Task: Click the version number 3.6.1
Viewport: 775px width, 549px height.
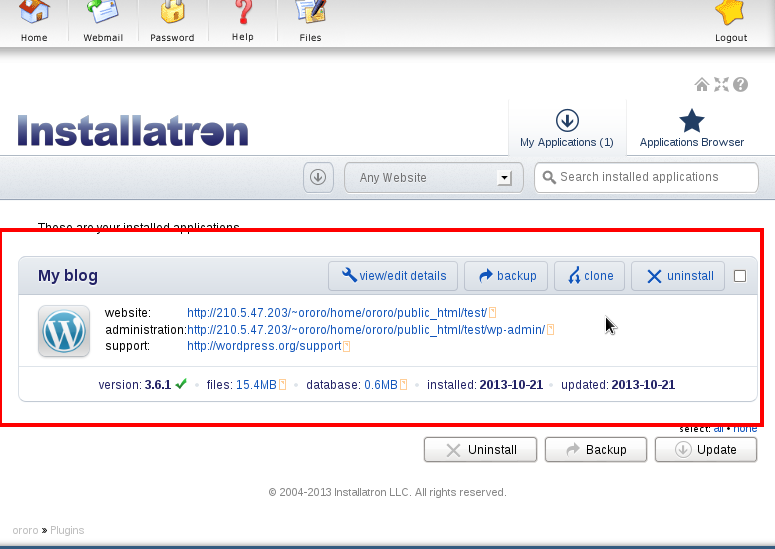Action: pos(158,384)
